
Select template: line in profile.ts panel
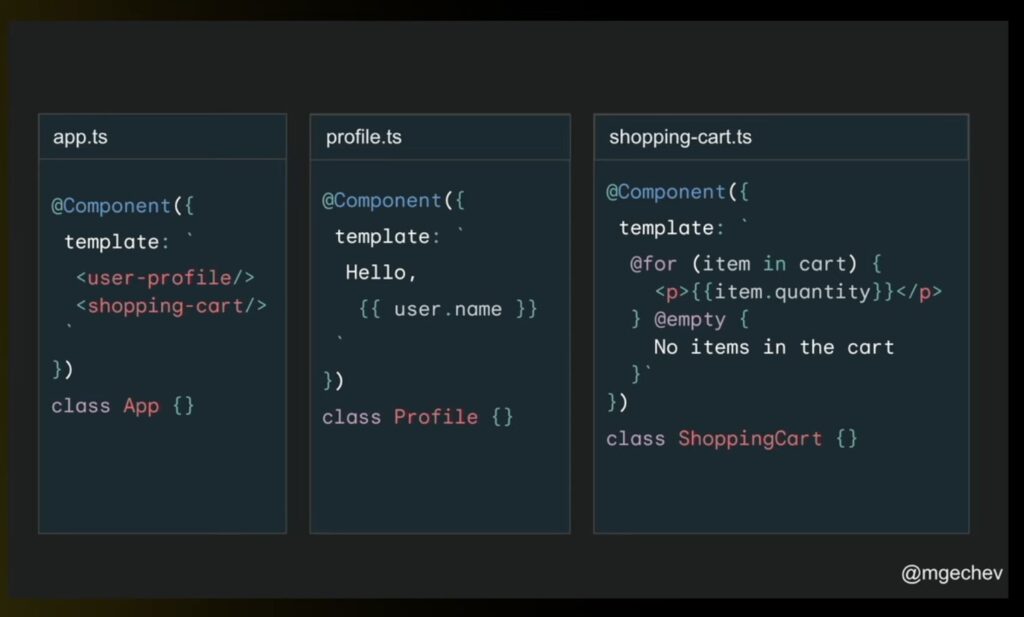pos(400,236)
